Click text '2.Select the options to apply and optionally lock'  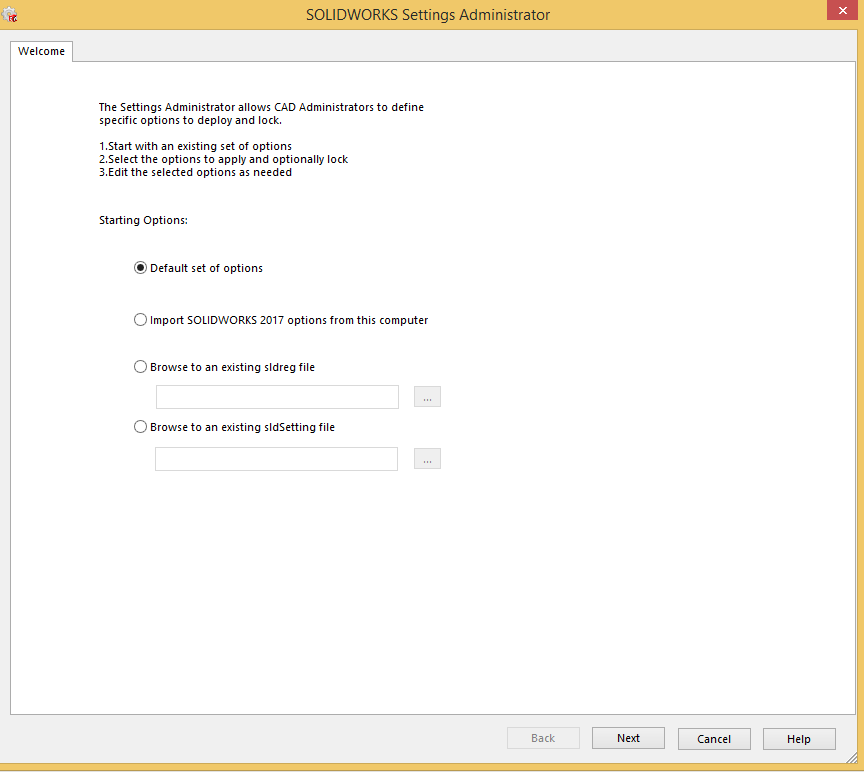click(223, 159)
